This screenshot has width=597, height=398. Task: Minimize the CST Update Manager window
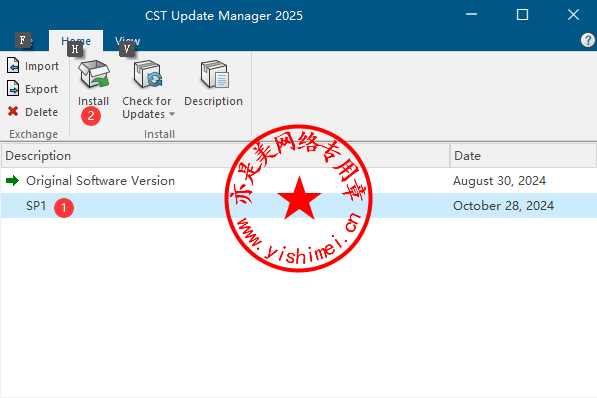[x=471, y=14]
